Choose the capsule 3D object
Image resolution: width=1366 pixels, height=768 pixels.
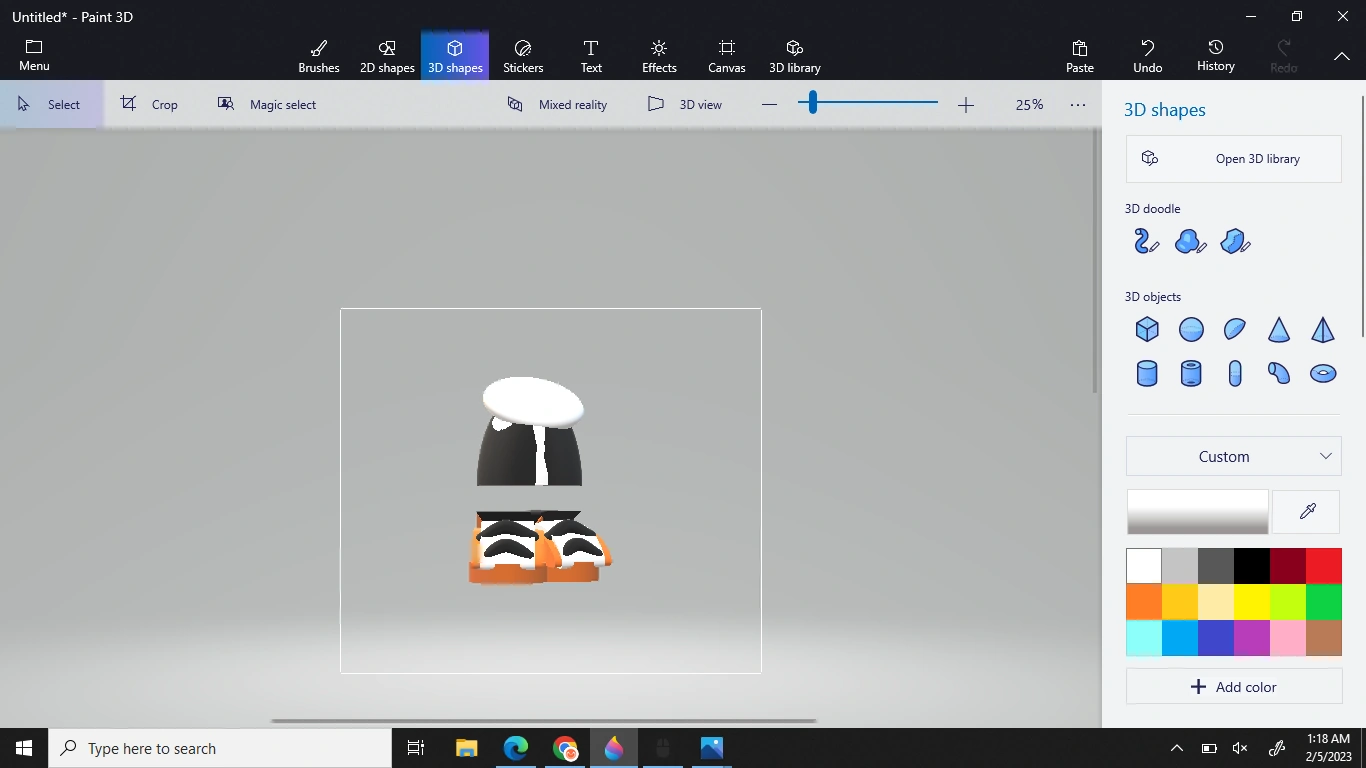[x=1235, y=373]
